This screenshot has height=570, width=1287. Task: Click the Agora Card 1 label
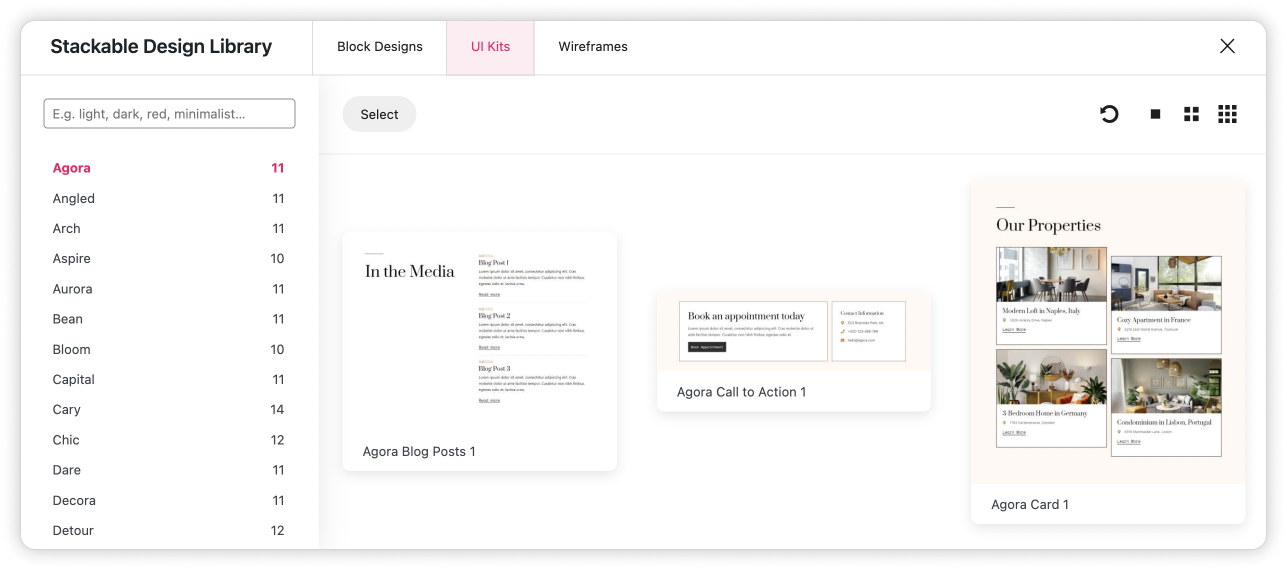[x=1030, y=505]
